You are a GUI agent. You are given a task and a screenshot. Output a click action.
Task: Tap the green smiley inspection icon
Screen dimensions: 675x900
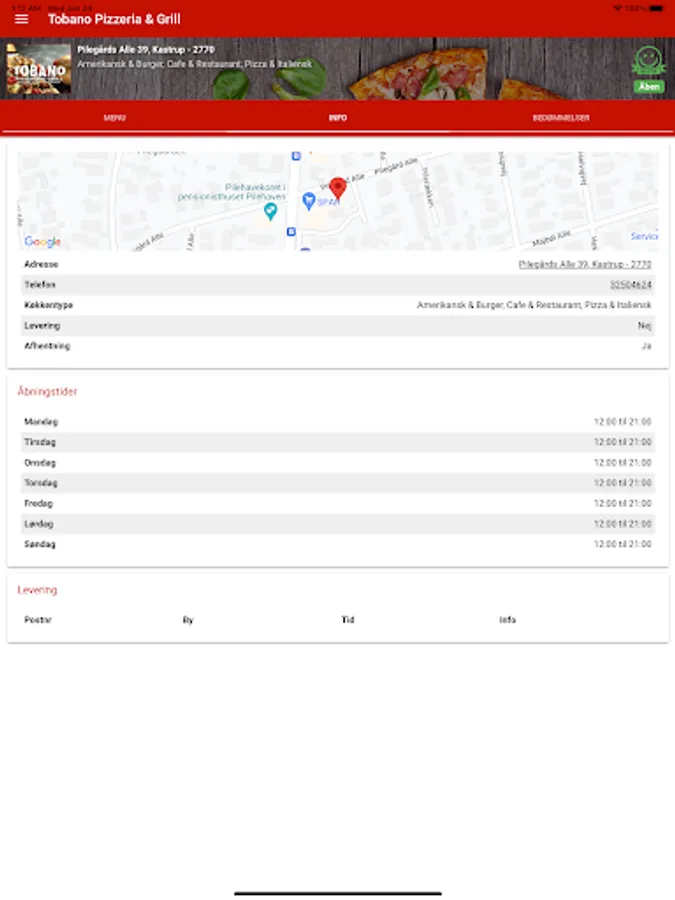click(649, 60)
